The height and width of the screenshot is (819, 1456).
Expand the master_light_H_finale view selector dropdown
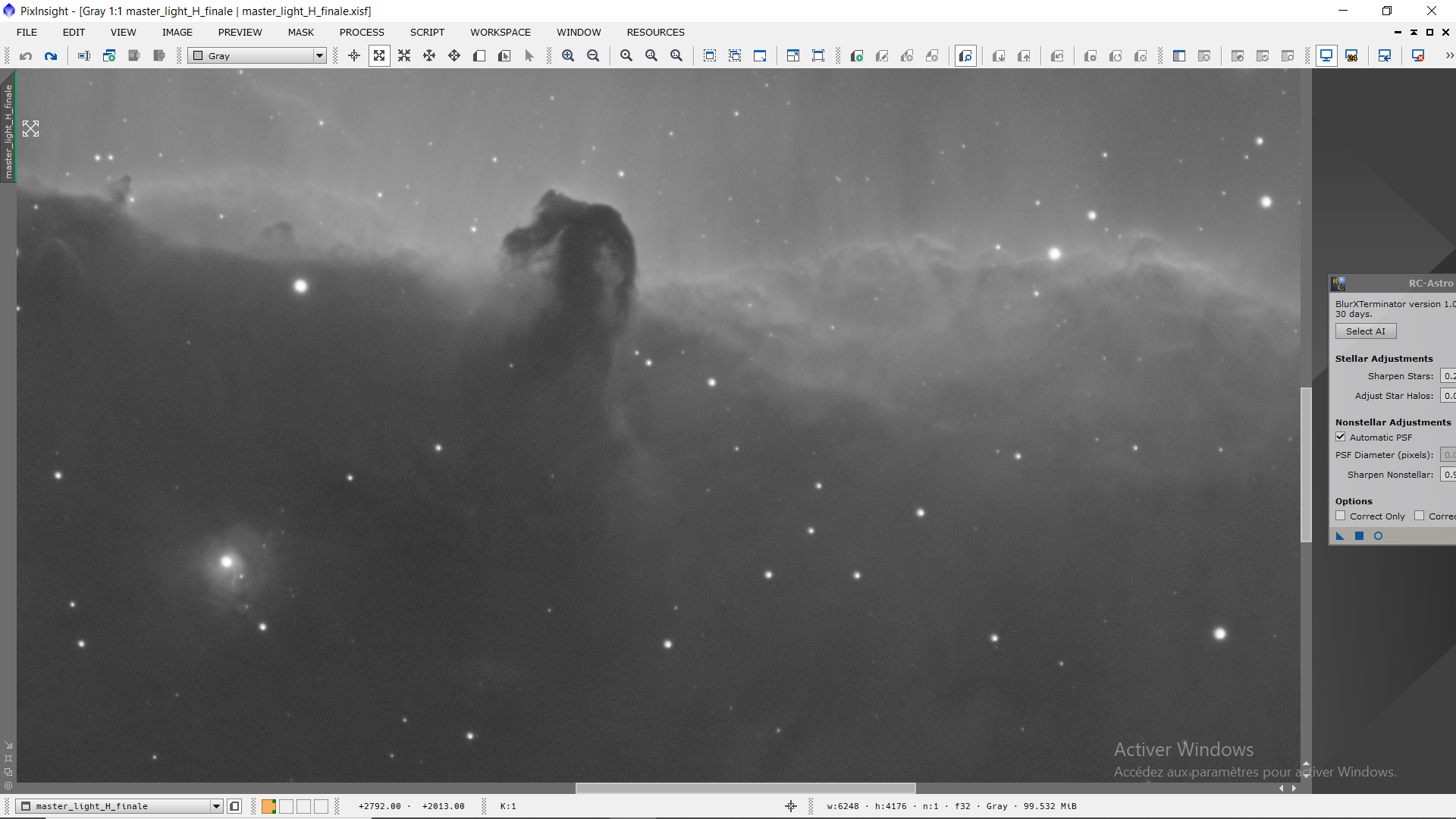tap(216, 806)
